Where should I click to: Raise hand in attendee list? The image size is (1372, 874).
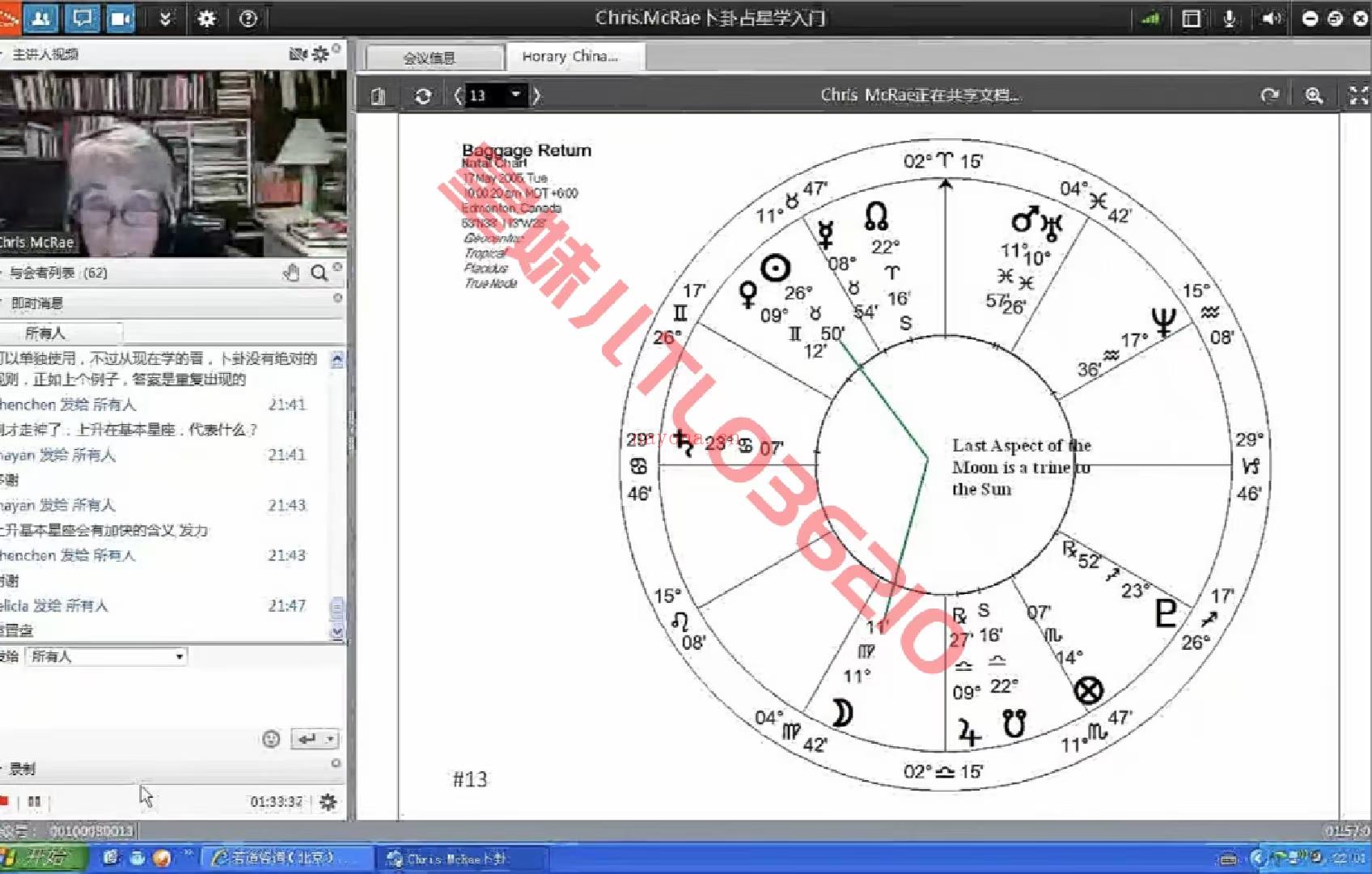(x=292, y=273)
